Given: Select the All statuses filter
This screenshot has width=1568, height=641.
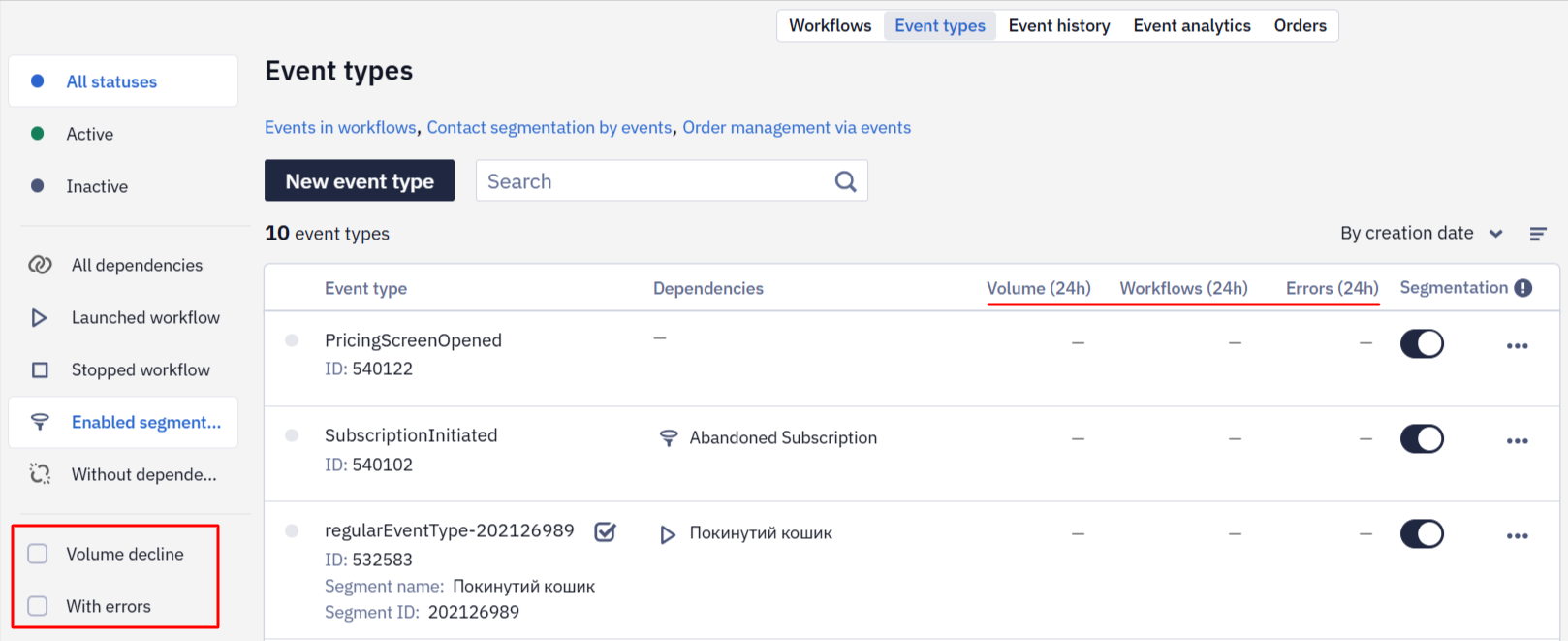Looking at the screenshot, I should [x=123, y=81].
